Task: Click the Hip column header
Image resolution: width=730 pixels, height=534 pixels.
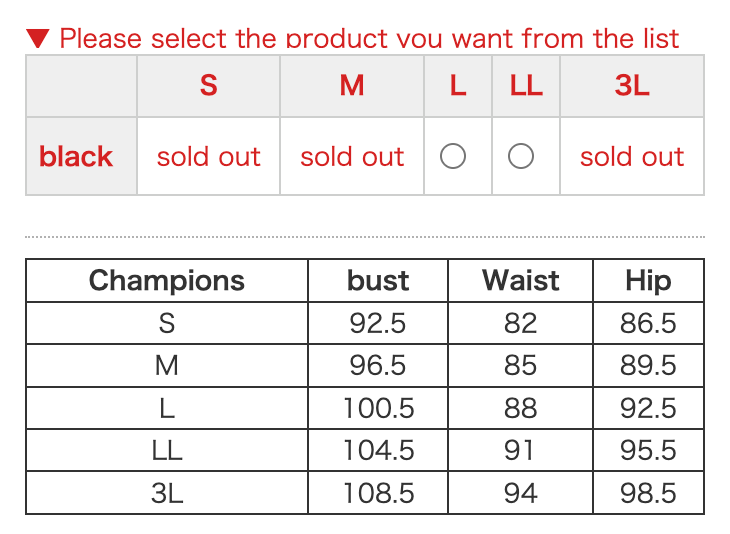Action: pos(648,281)
